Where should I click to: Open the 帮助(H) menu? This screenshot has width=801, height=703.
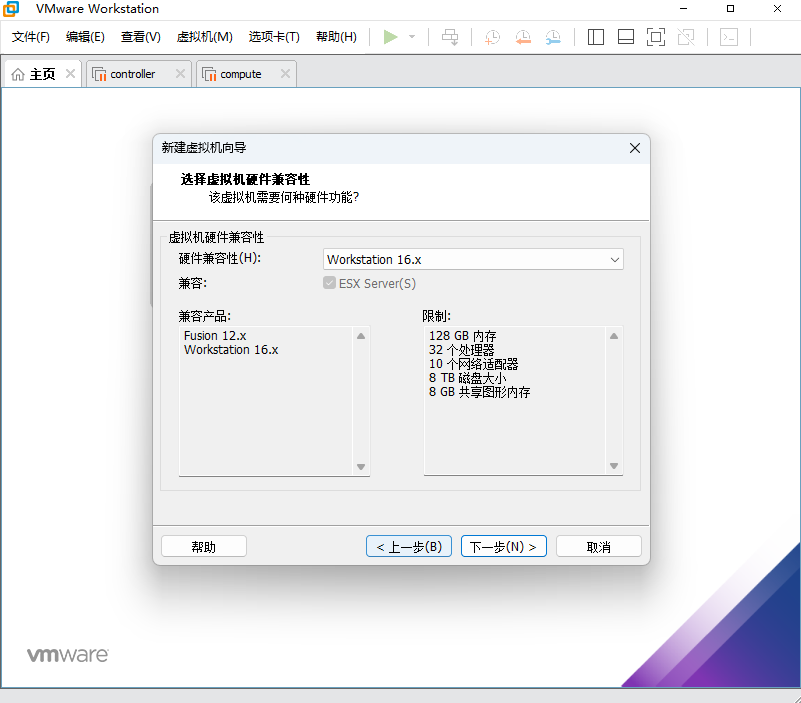pyautogui.click(x=336, y=37)
